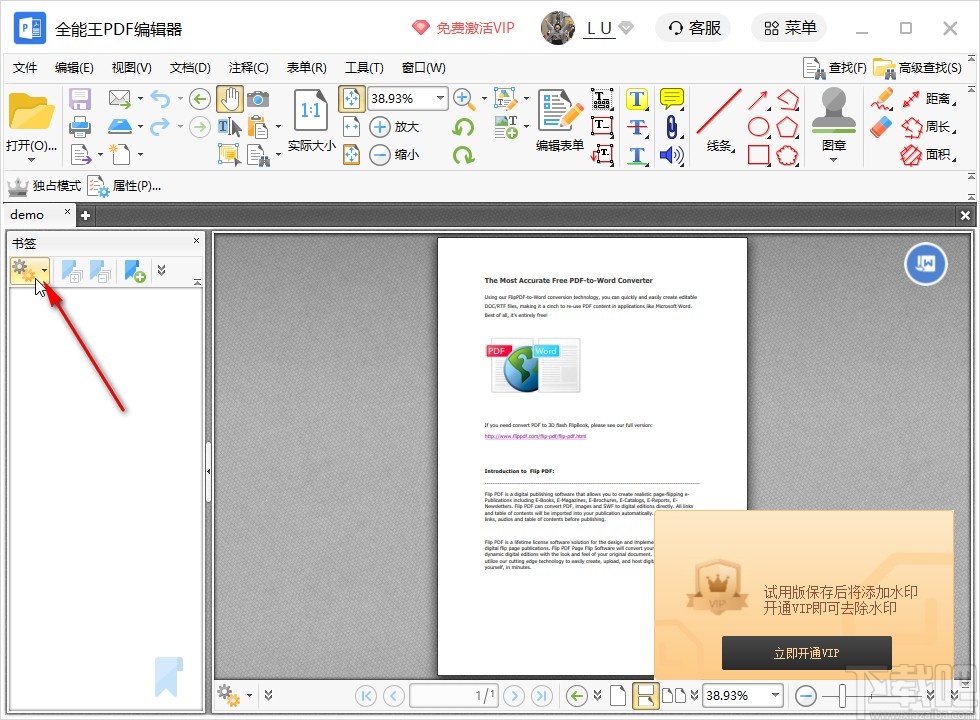
Task: Click the save floppy disk icon
Action: pos(80,99)
